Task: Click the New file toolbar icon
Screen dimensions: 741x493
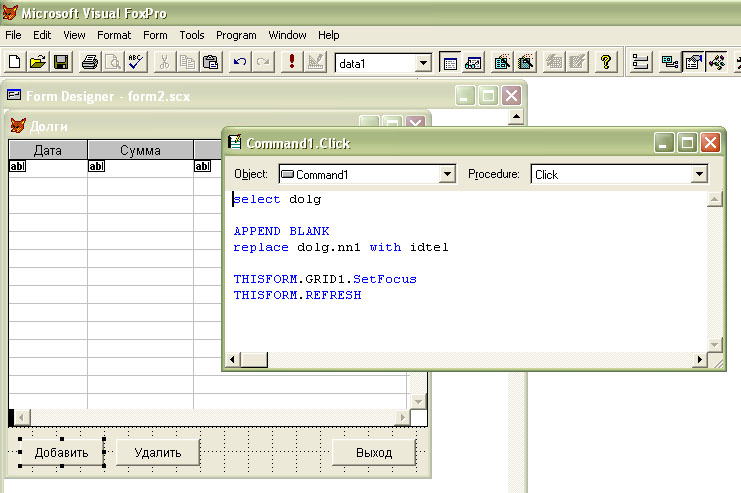Action: 14,63
